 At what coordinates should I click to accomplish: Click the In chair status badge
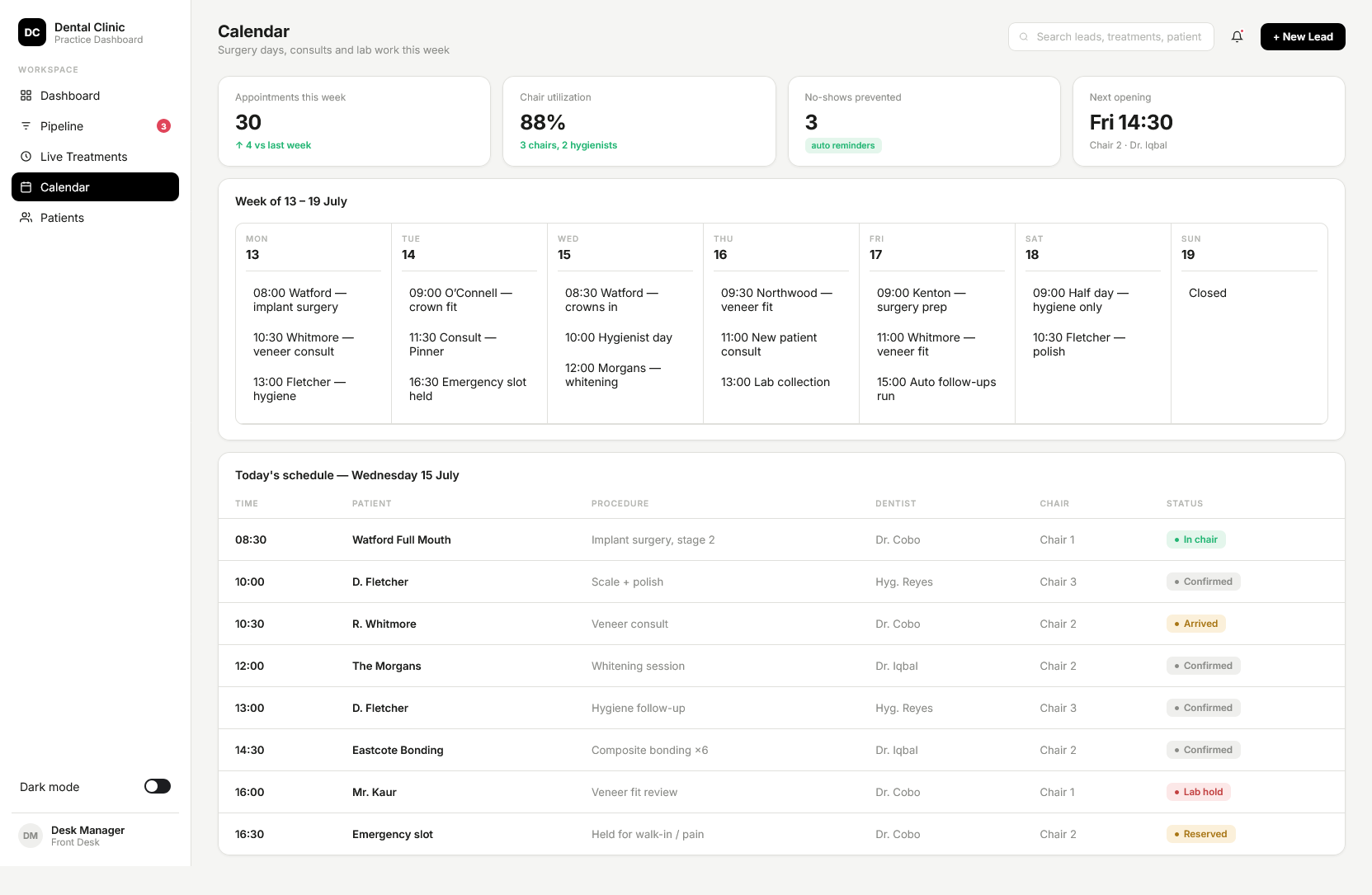1196,539
